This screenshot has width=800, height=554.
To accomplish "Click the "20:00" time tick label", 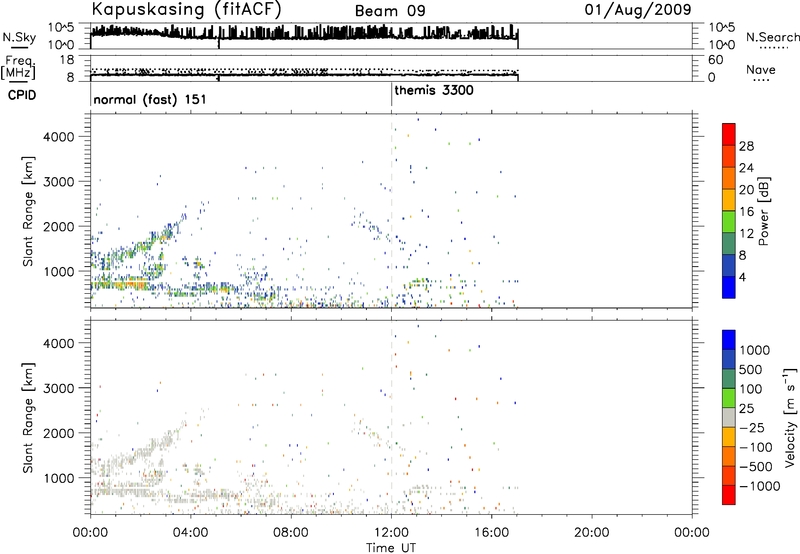I will tap(591, 533).
